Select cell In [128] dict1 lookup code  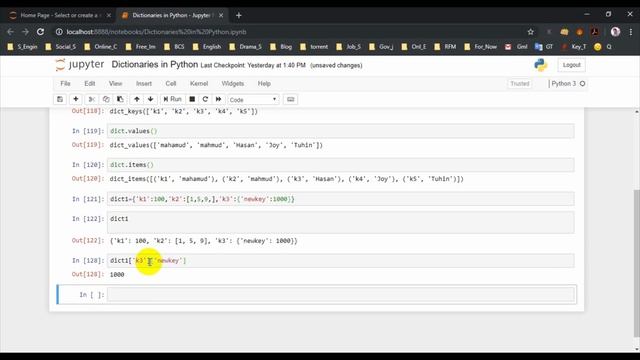click(341, 260)
